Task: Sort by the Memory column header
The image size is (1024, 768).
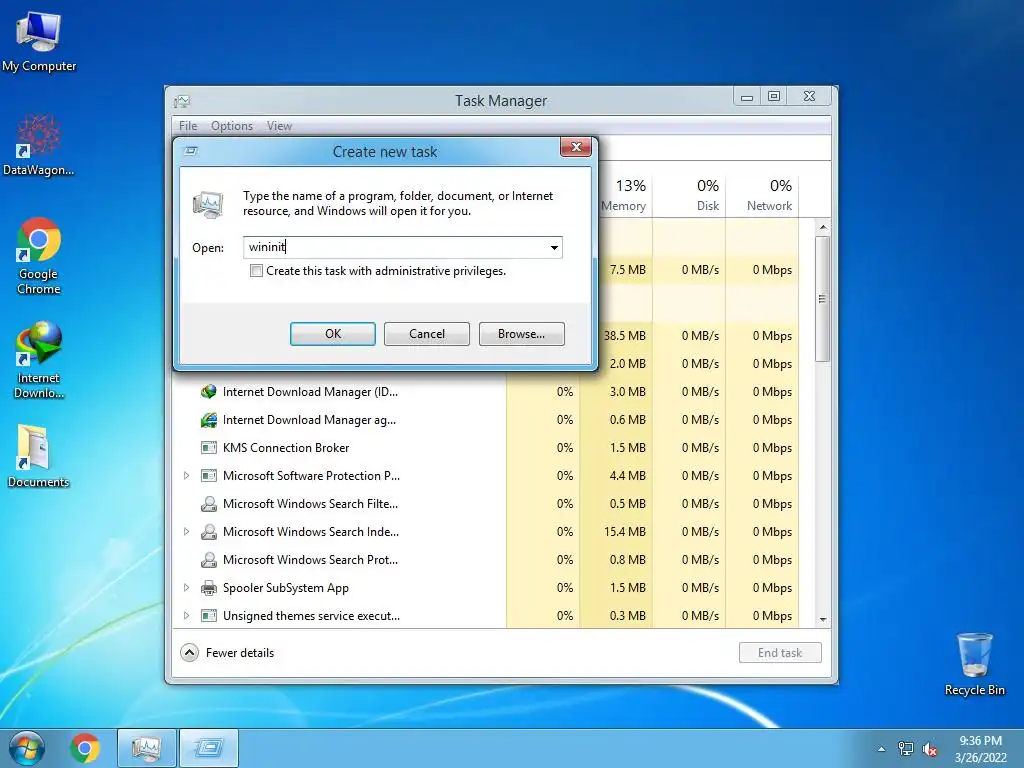Action: point(622,195)
